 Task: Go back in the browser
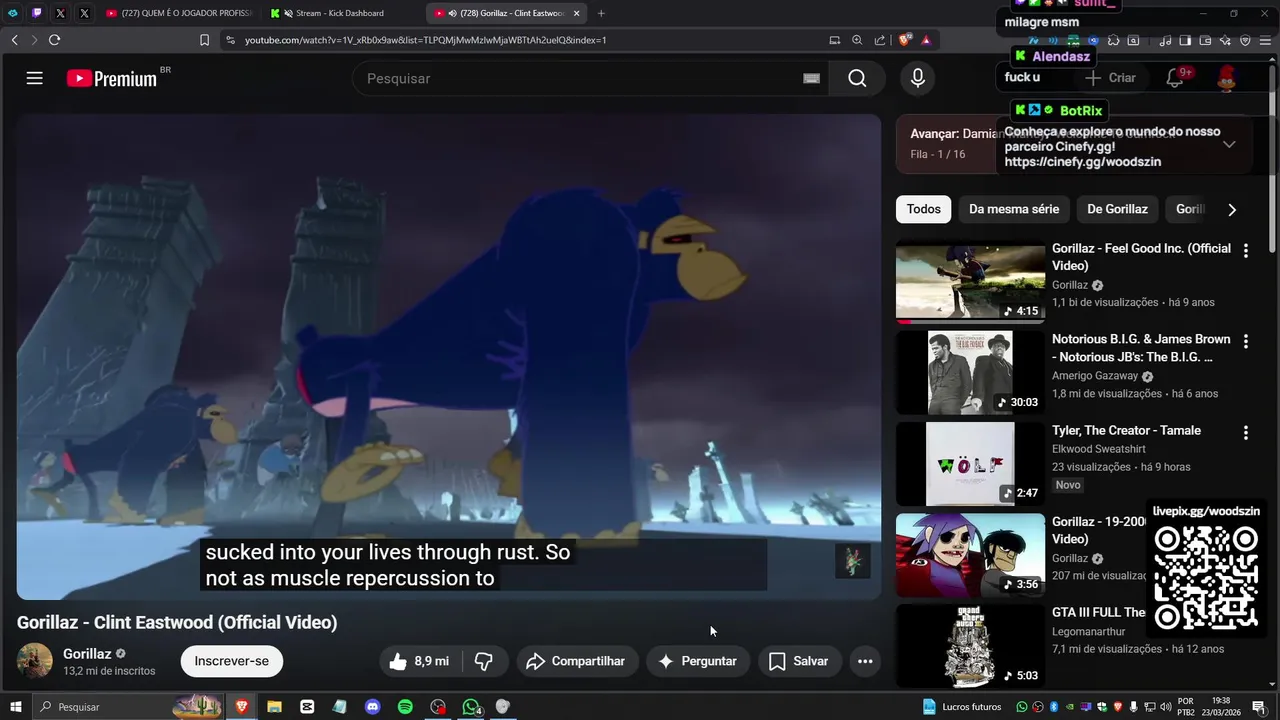pyautogui.click(x=14, y=40)
